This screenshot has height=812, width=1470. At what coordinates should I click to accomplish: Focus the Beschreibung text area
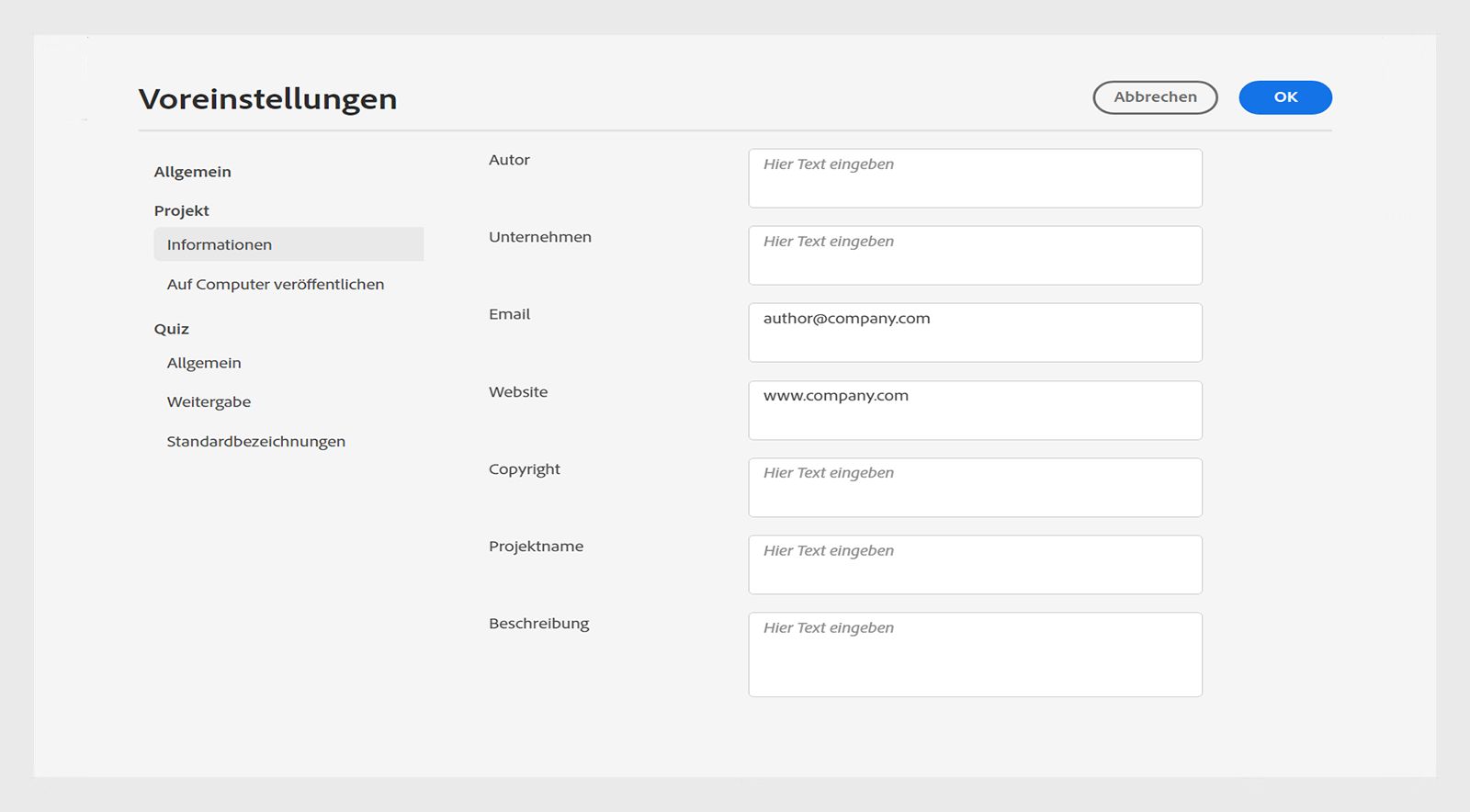975,655
